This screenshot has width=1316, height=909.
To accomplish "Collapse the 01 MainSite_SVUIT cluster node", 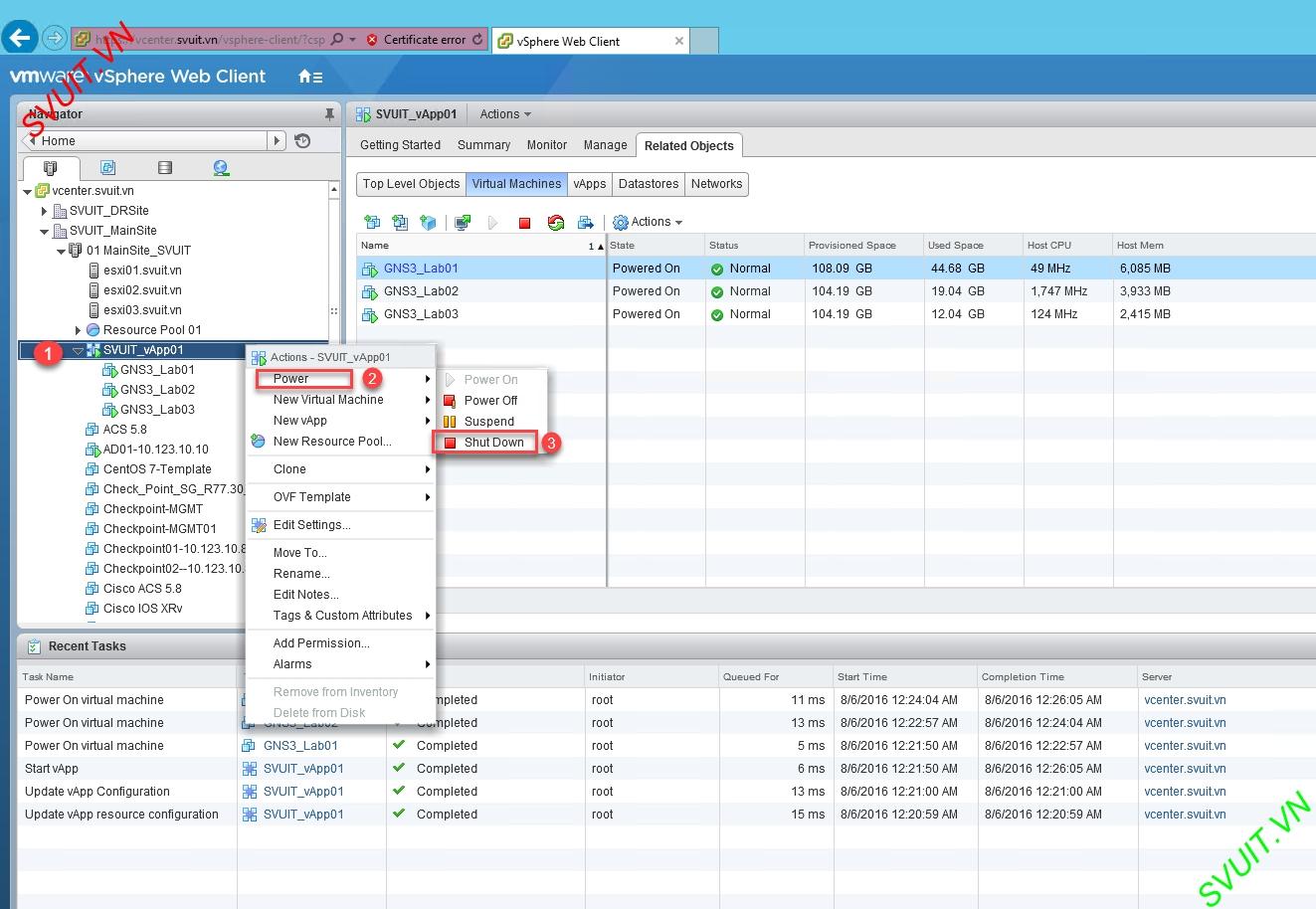I will (x=61, y=251).
